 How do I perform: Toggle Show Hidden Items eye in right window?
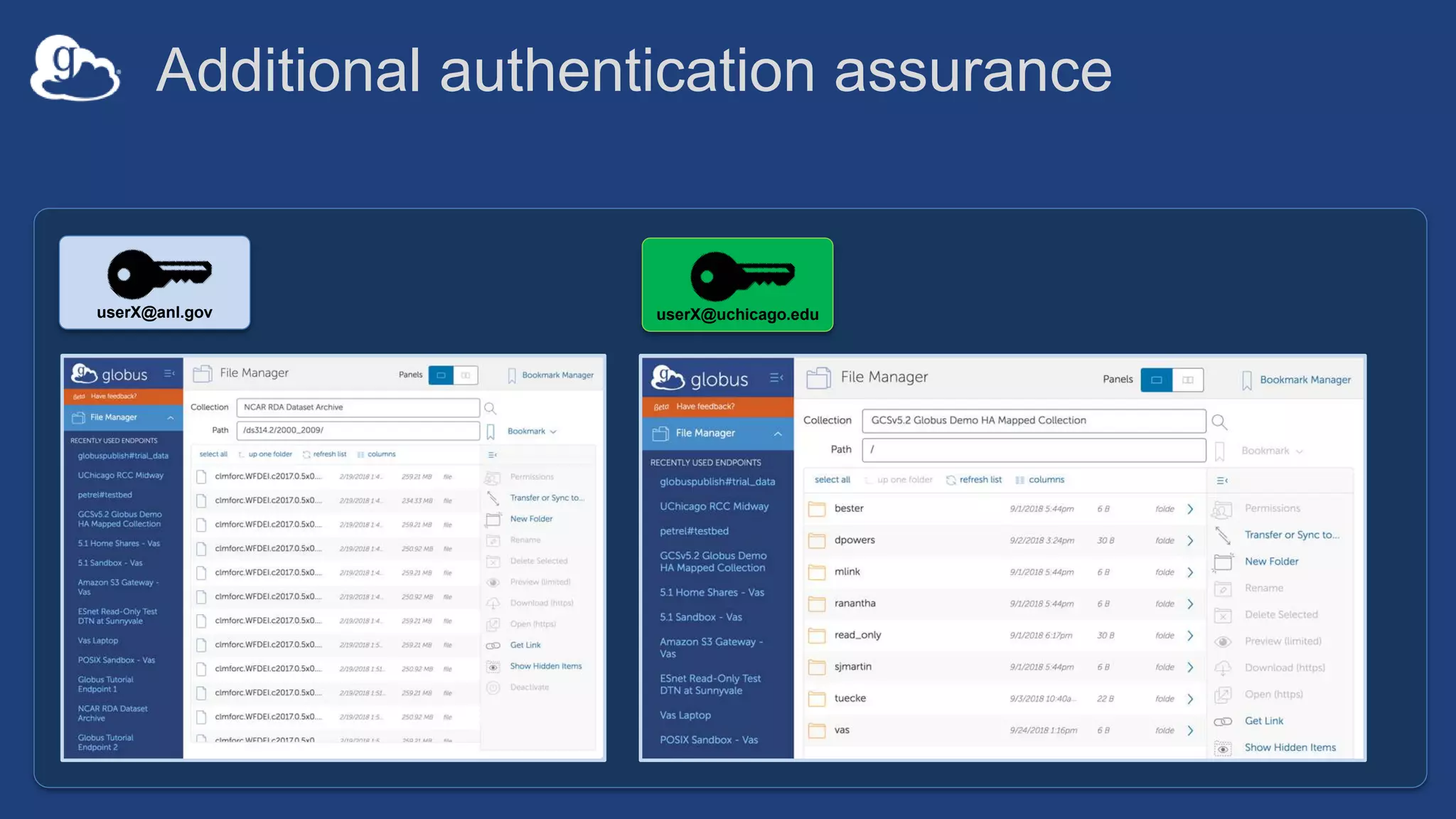point(1223,748)
